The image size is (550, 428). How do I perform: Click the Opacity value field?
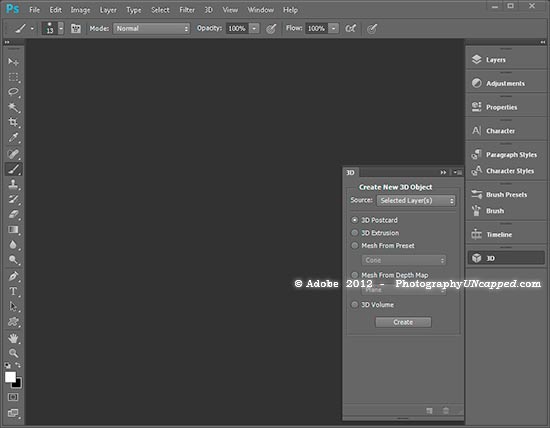pos(237,28)
